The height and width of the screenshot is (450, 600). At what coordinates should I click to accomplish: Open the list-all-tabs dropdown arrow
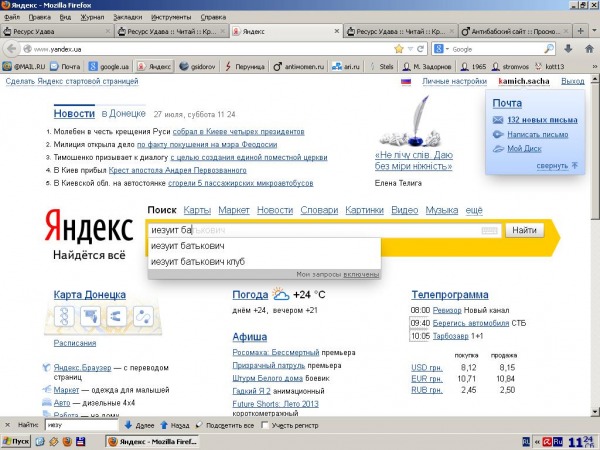tap(594, 31)
